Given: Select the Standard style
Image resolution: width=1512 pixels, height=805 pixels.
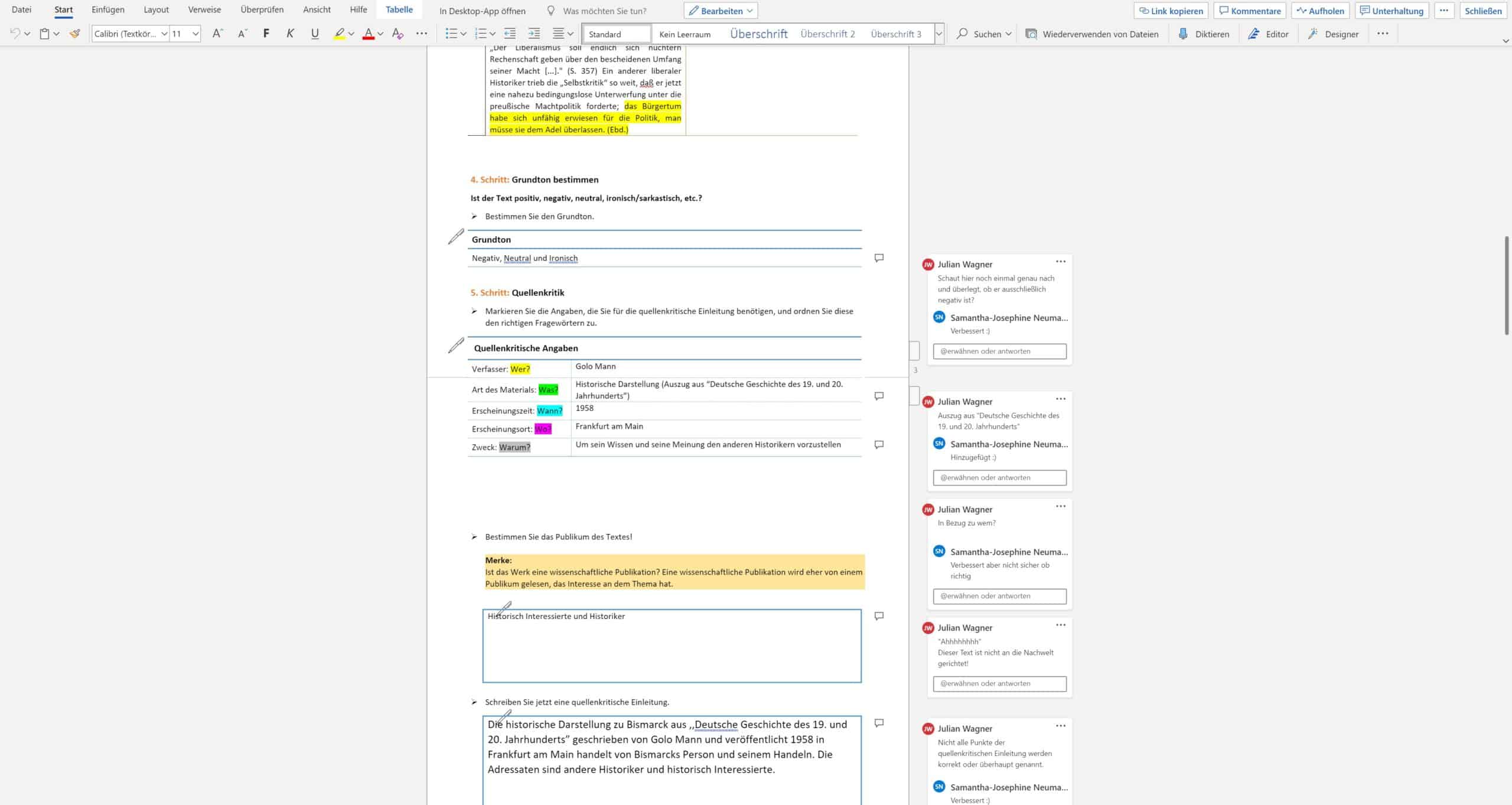Looking at the screenshot, I should coord(617,34).
